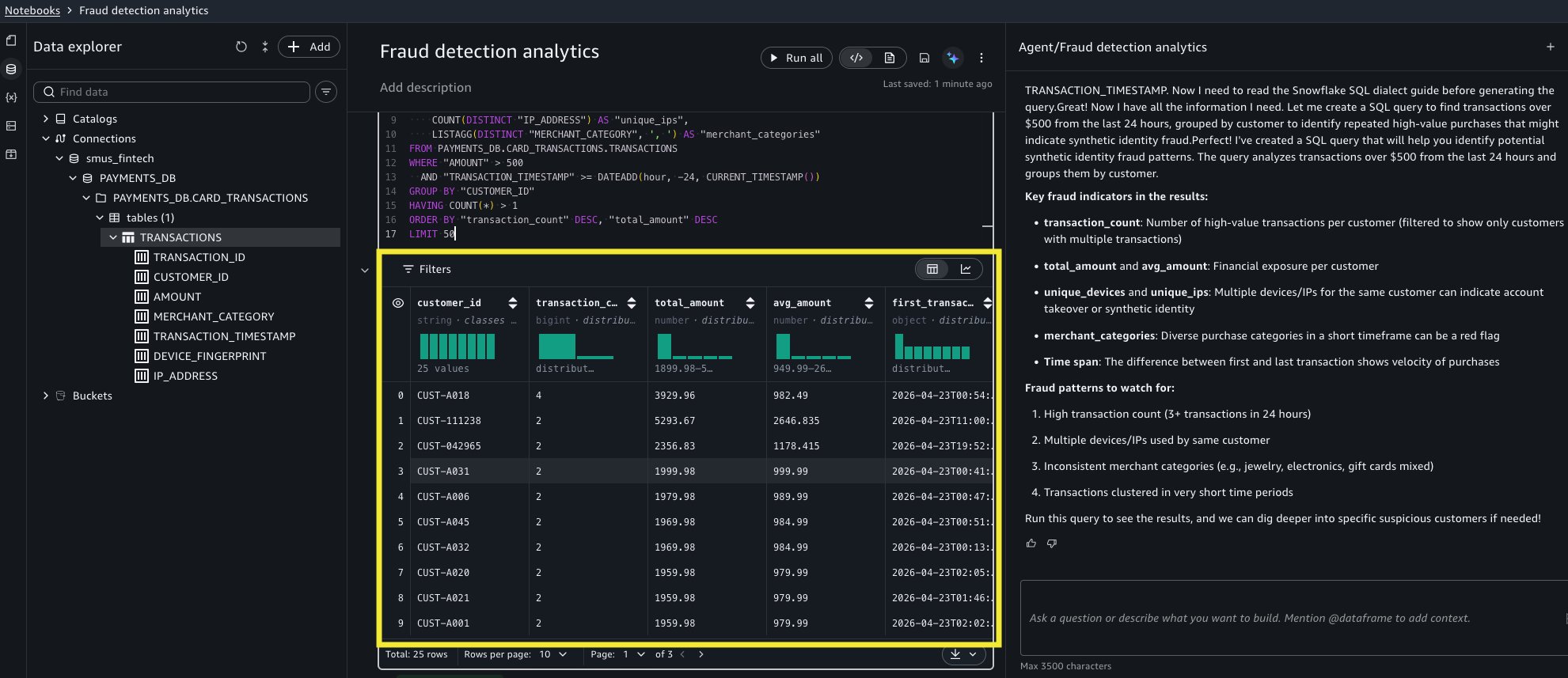
Task: Refresh the Data explorer panel
Action: point(241,47)
